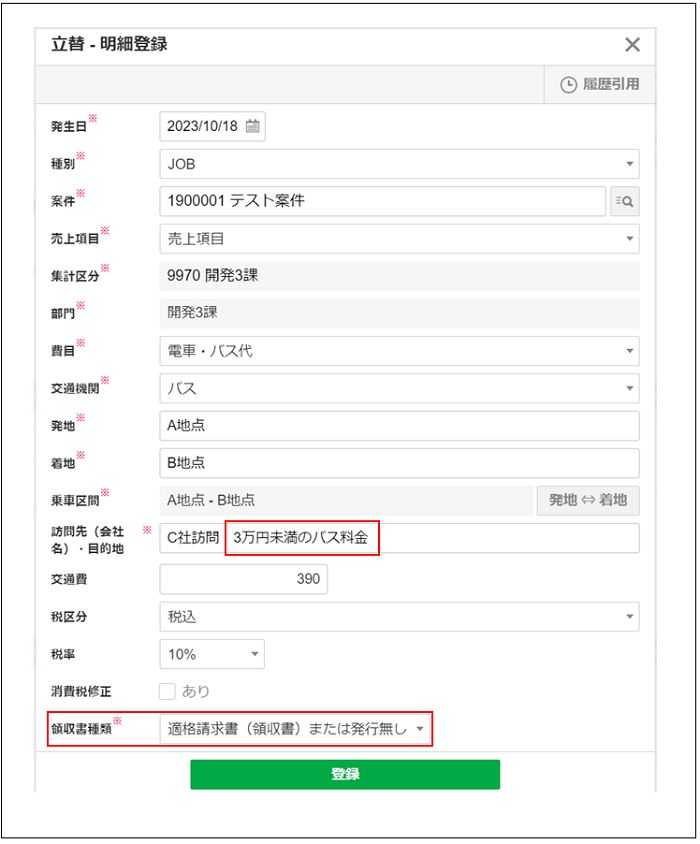700x844 pixels.
Task: Click the 着地 B地点 input field
Action: [x=399, y=463]
